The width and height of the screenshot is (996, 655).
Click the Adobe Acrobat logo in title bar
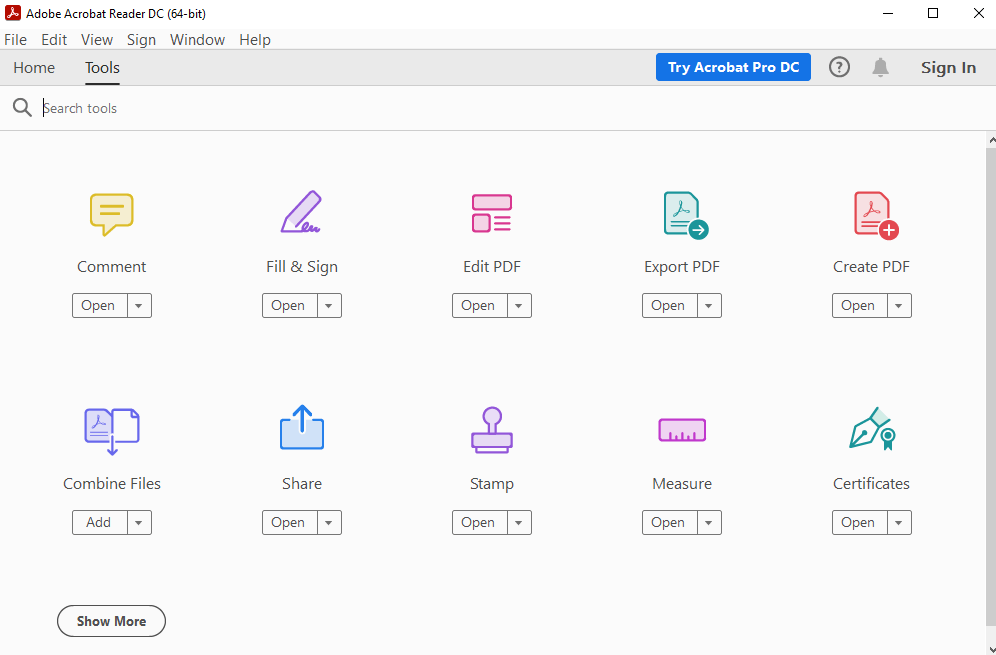pos(13,13)
